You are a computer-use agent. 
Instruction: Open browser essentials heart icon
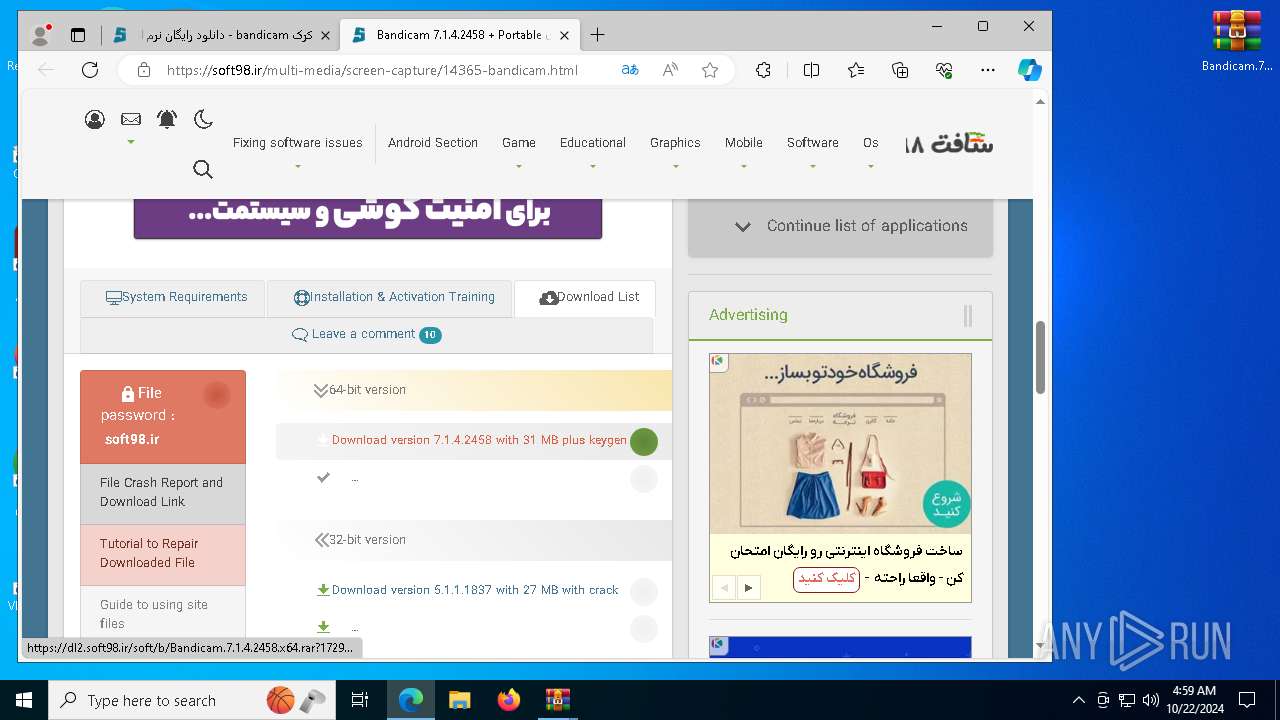944,70
